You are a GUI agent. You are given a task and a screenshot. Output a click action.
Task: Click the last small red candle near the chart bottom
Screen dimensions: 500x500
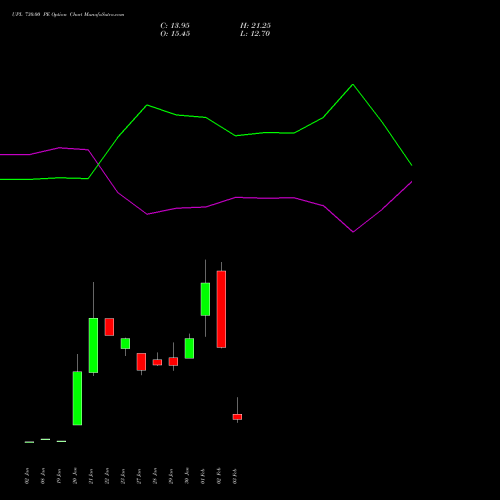point(237,417)
